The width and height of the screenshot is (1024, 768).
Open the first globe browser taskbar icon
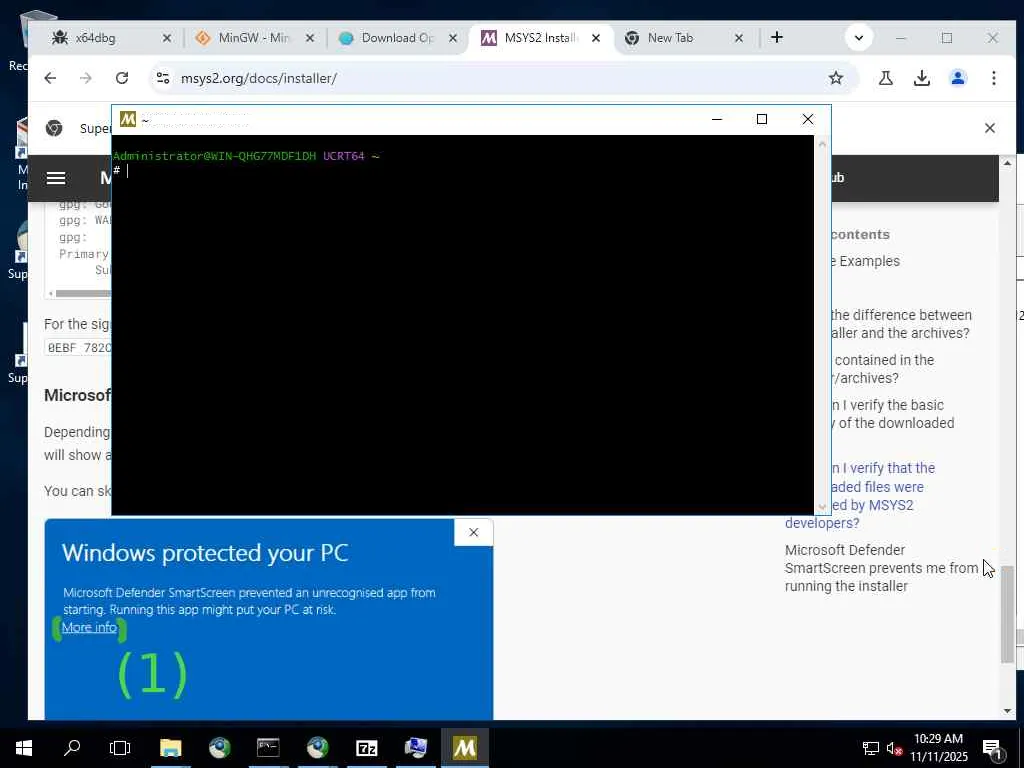point(219,748)
